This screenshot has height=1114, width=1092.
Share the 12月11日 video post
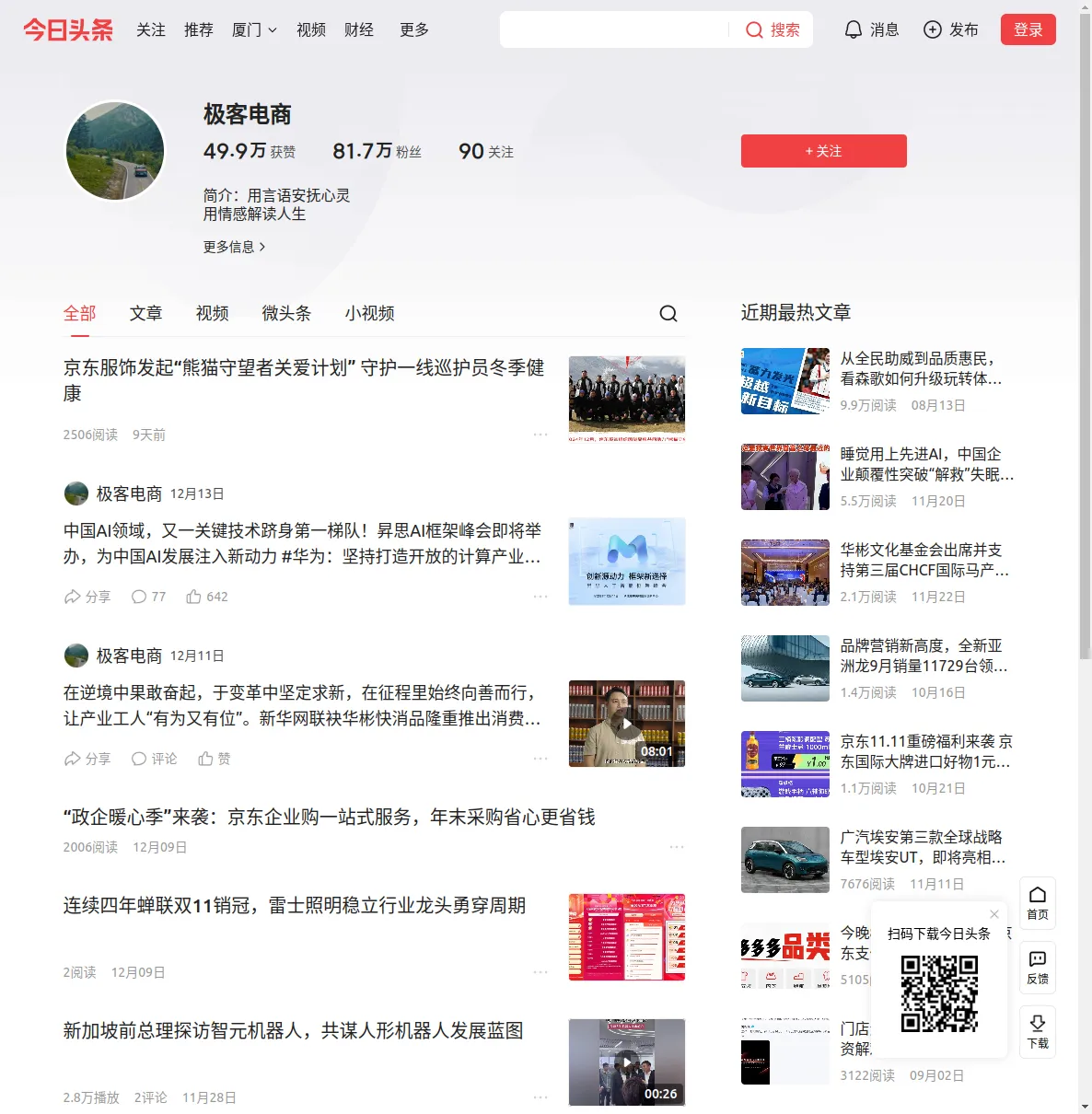(x=87, y=759)
